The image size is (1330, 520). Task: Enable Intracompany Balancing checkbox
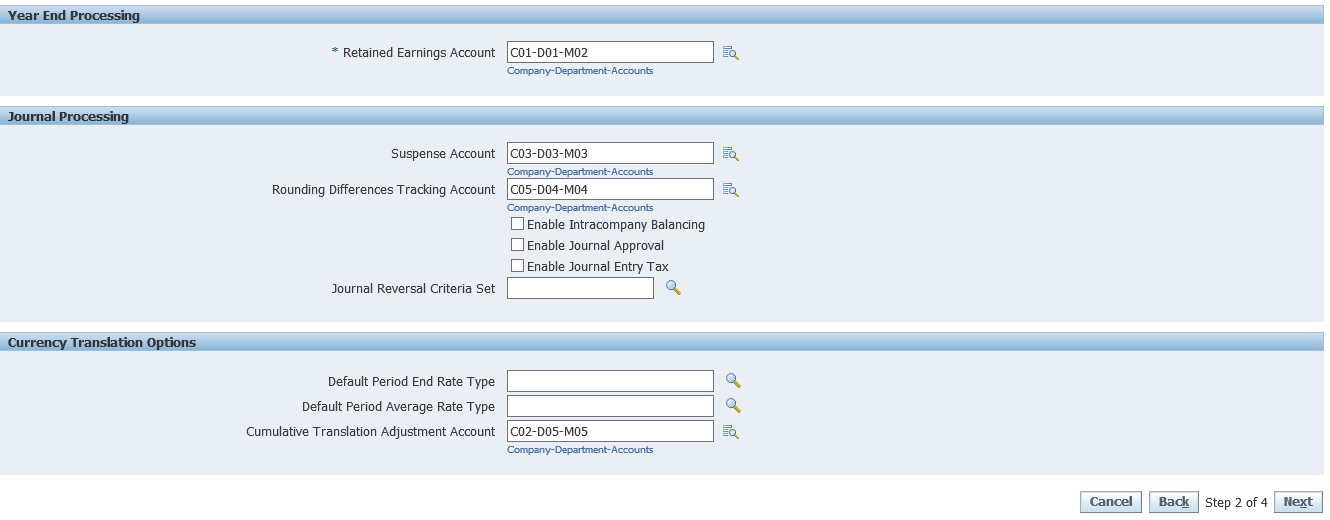pyautogui.click(x=517, y=224)
